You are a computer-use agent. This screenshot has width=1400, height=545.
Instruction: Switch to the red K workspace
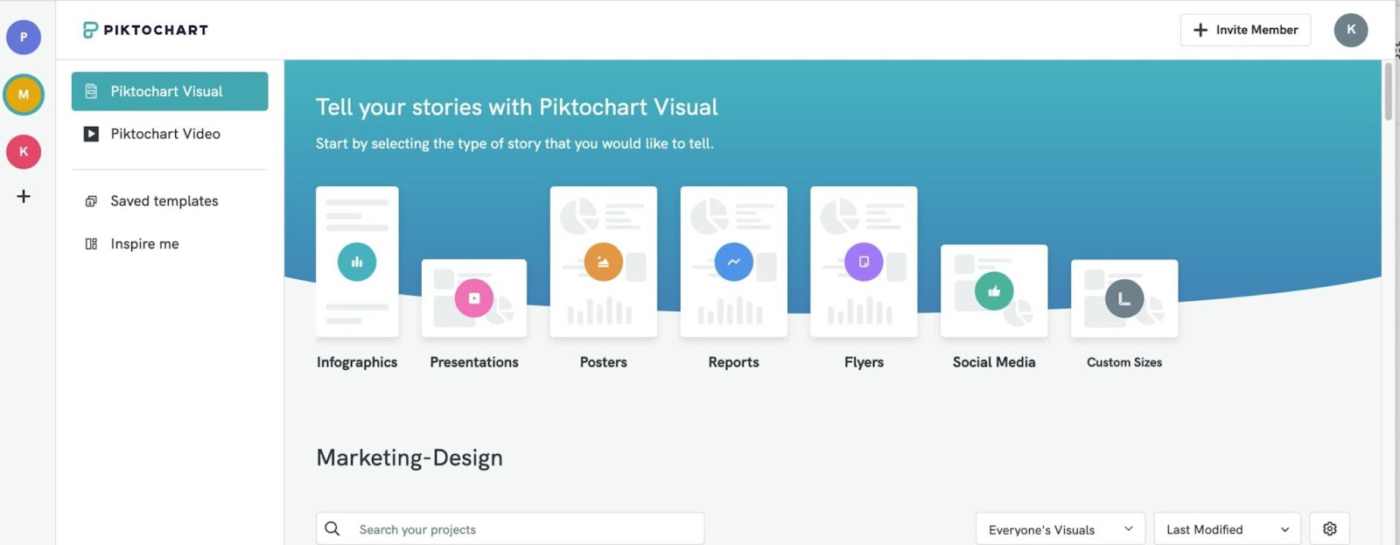(x=24, y=152)
